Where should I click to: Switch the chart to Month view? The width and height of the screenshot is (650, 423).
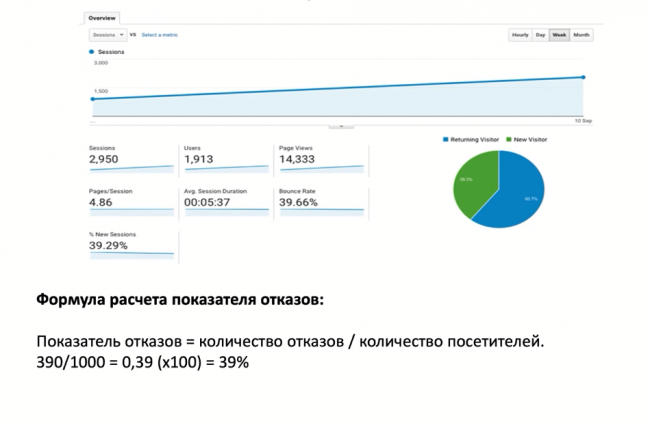[581, 35]
